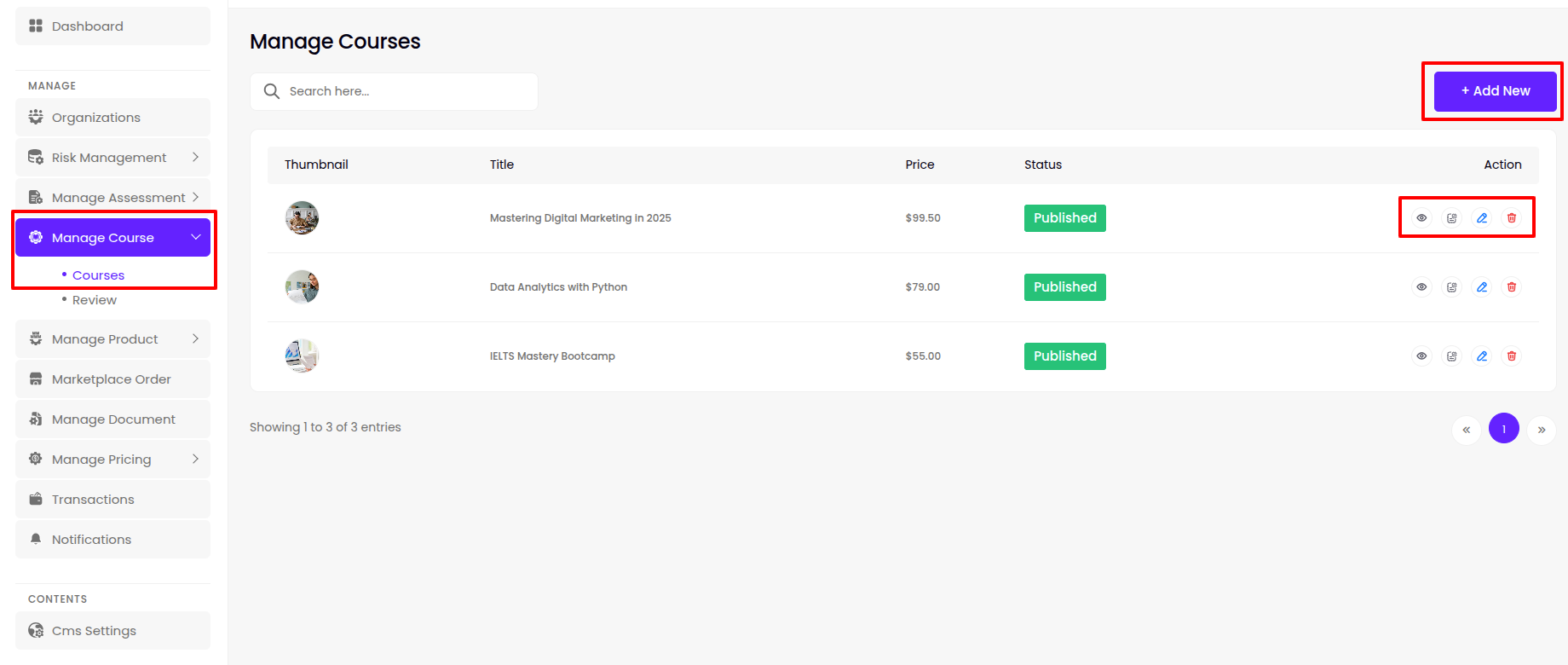Click the eye view icon for Data Analytics with Python
This screenshot has width=1568, height=665.
[x=1421, y=287]
